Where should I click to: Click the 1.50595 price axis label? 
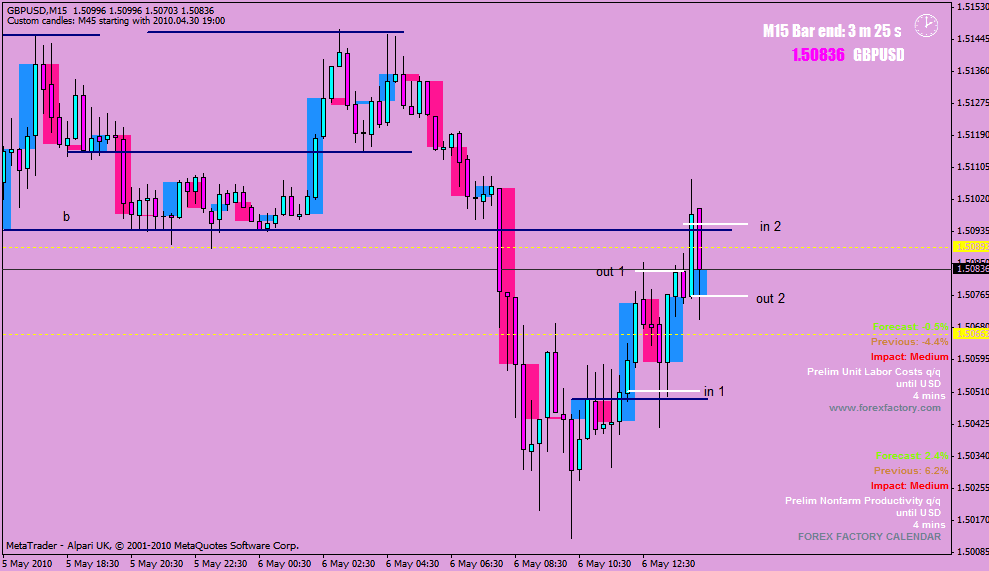[973, 359]
